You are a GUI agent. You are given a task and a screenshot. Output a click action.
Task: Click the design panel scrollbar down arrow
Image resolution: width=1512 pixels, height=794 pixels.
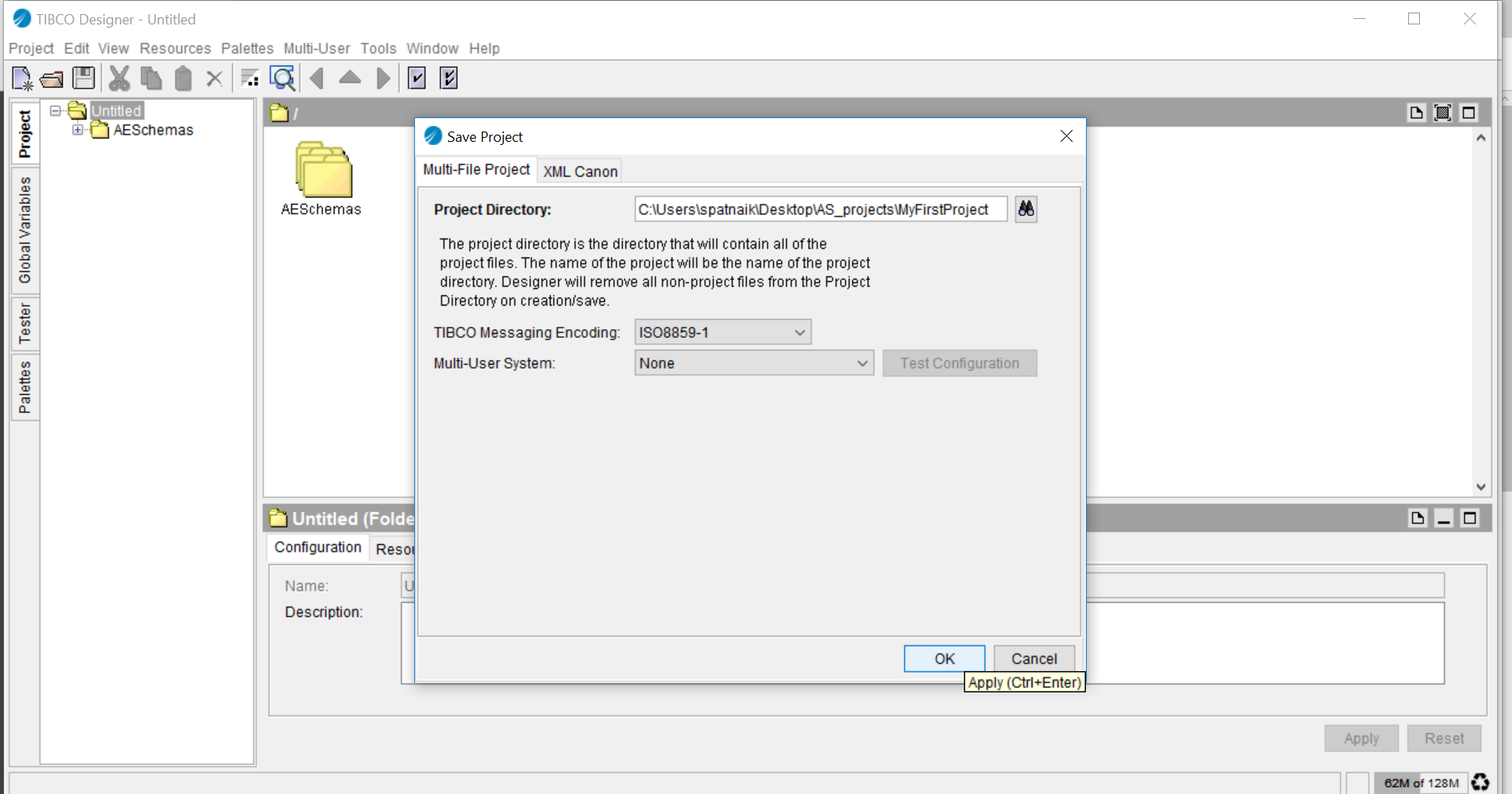[1480, 487]
